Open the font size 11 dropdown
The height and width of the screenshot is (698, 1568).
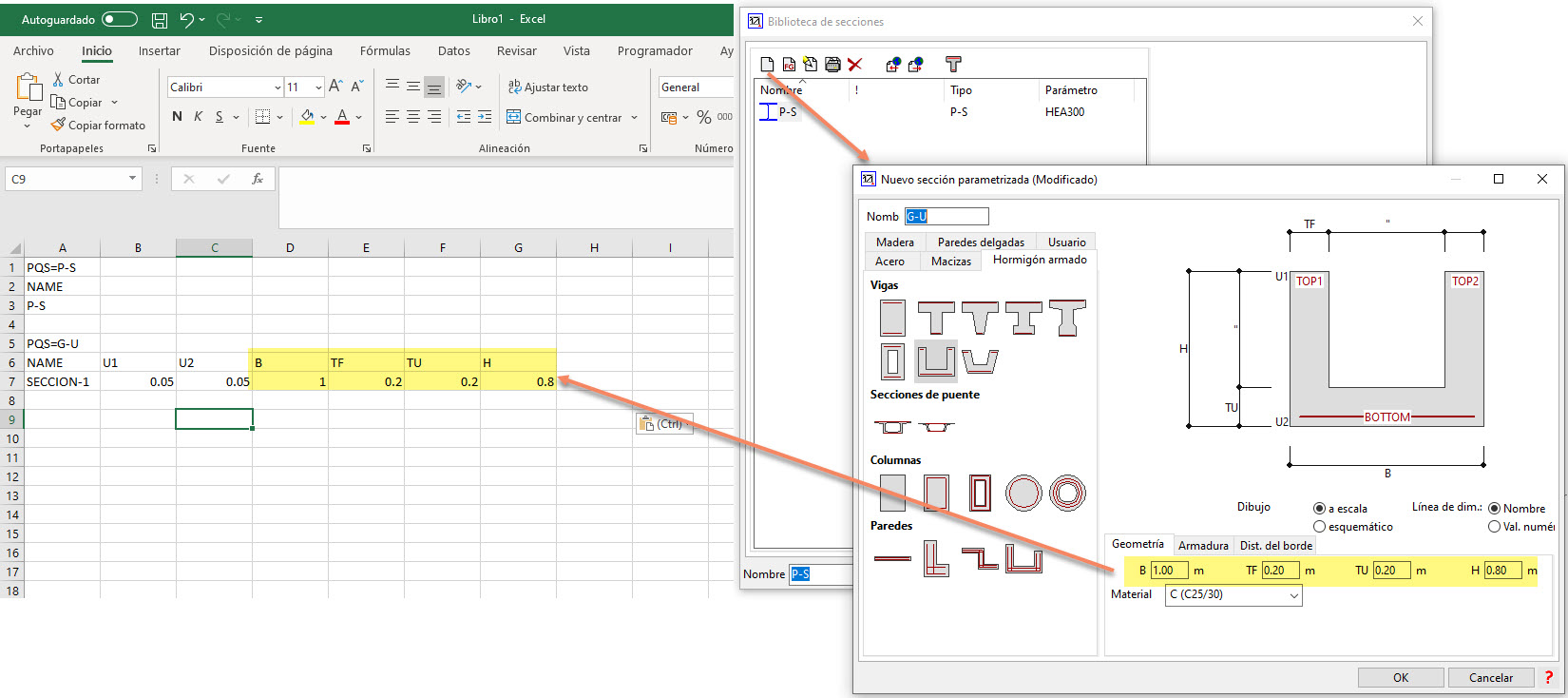318,87
